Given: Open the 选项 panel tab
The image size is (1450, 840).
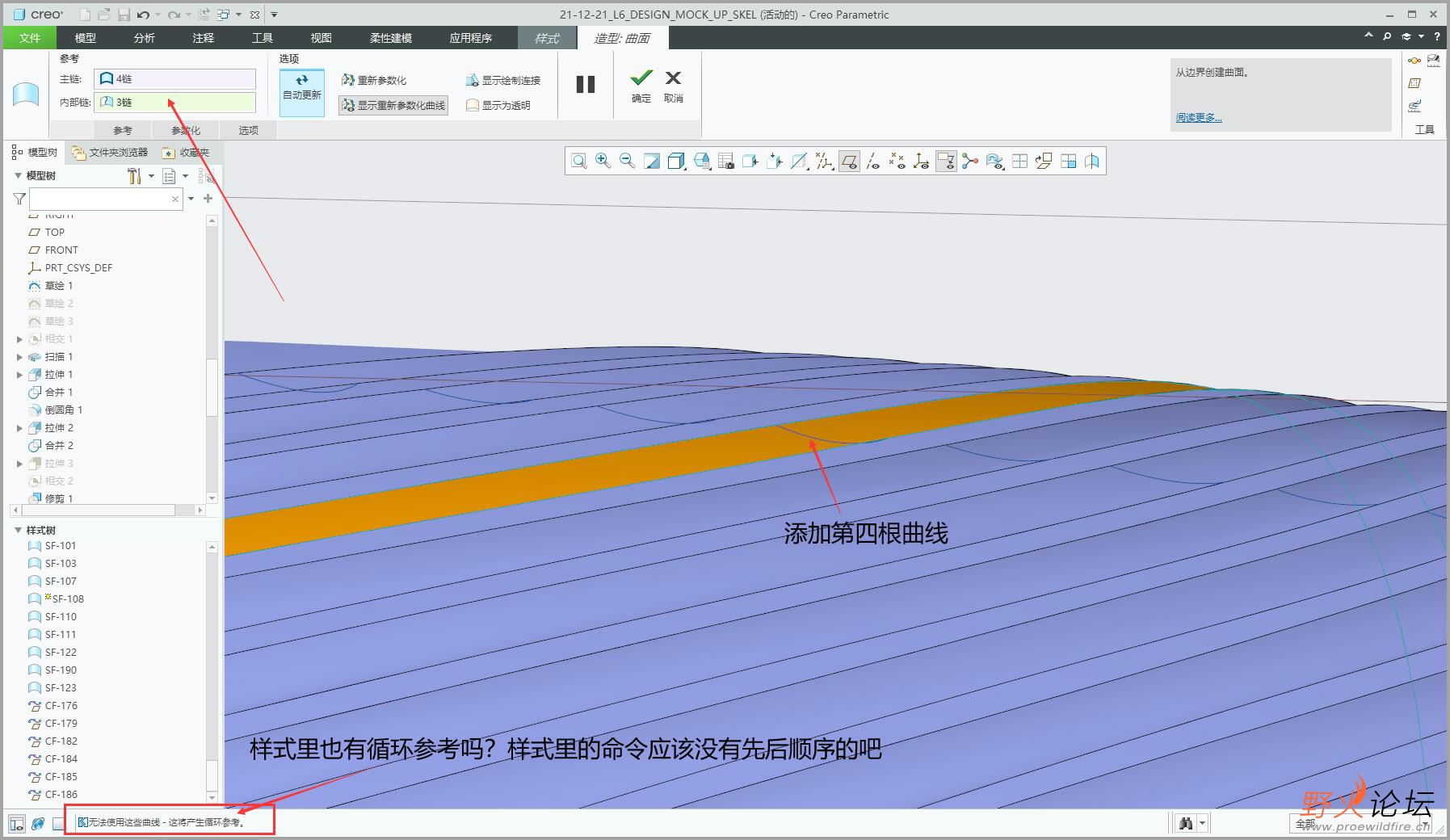Looking at the screenshot, I should [249, 130].
